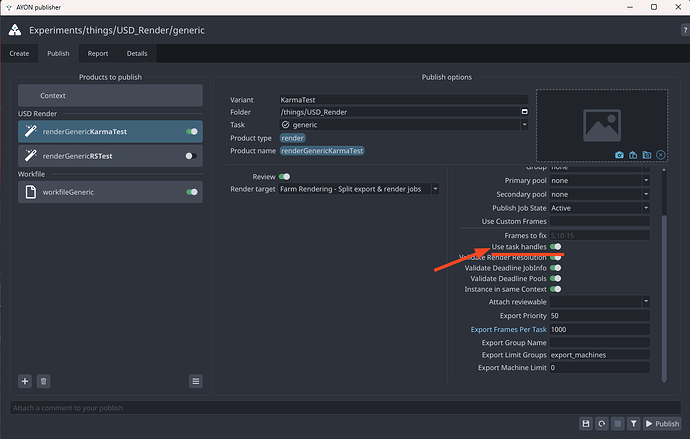Add a new product with plus icon
Viewport: 690px width, 439px height.
pos(25,381)
